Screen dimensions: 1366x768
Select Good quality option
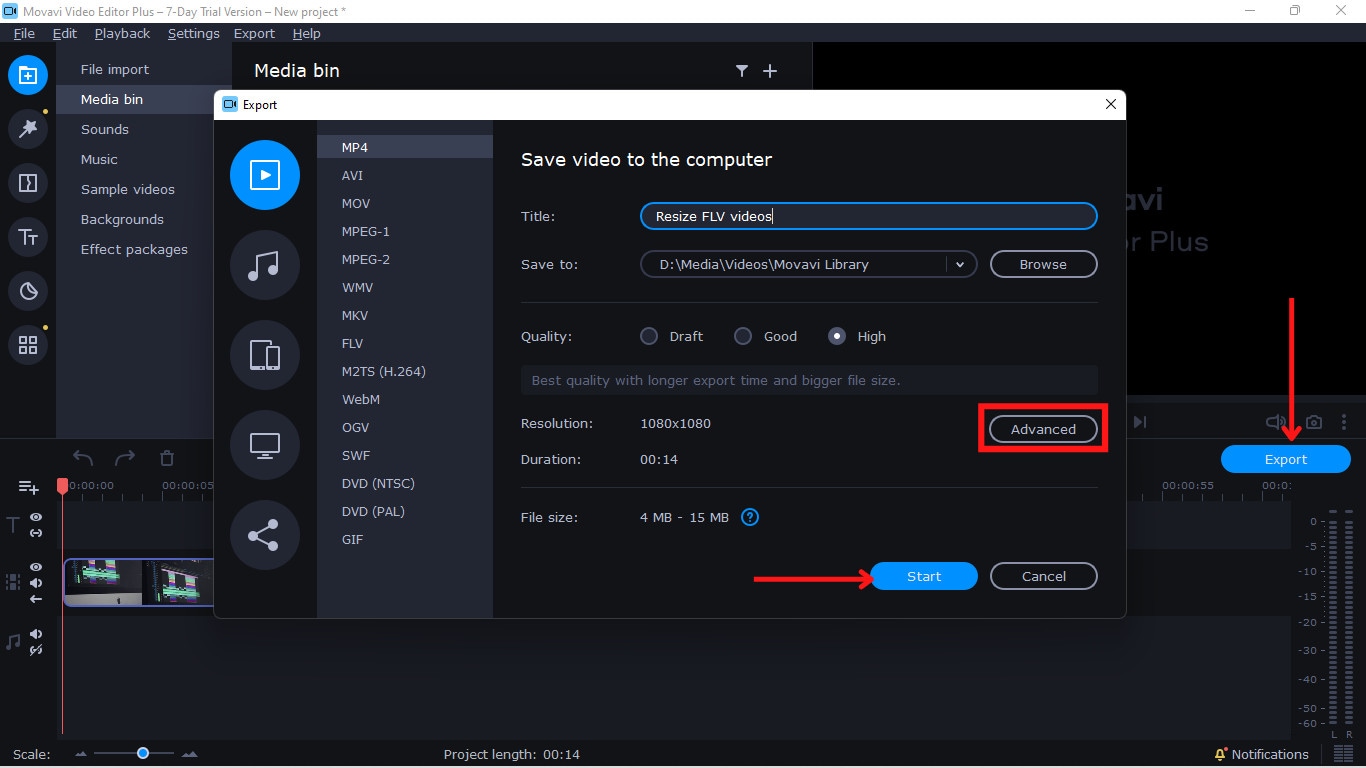click(743, 336)
